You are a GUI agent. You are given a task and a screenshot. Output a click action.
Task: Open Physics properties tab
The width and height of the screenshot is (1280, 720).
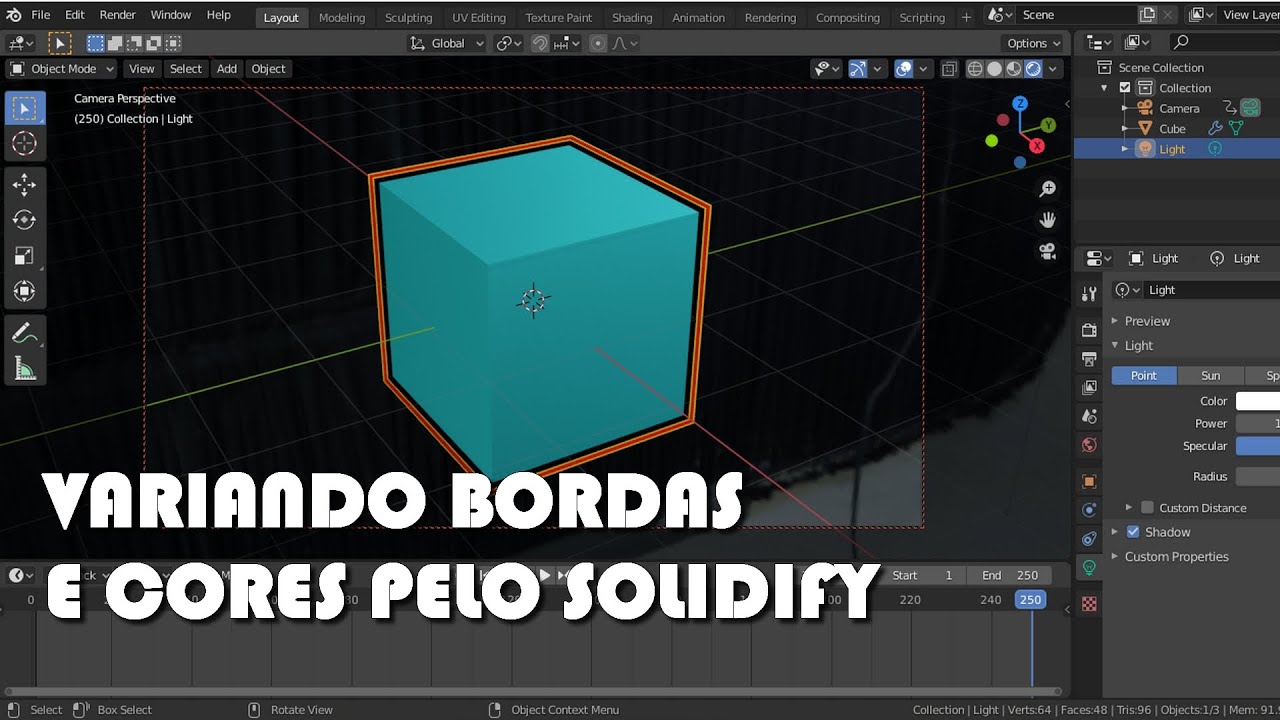pyautogui.click(x=1089, y=510)
